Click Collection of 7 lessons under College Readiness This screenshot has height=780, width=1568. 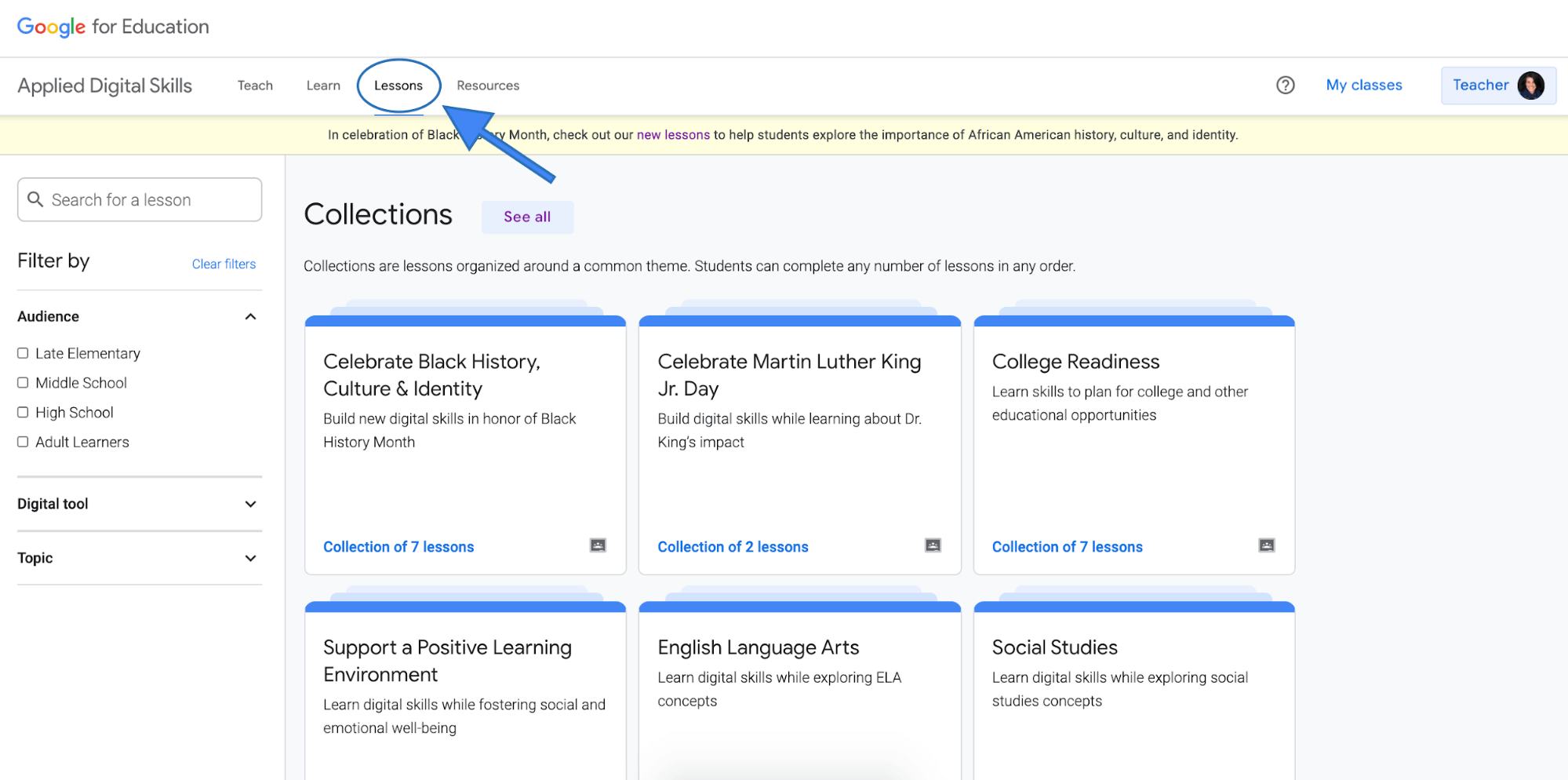pos(1067,547)
